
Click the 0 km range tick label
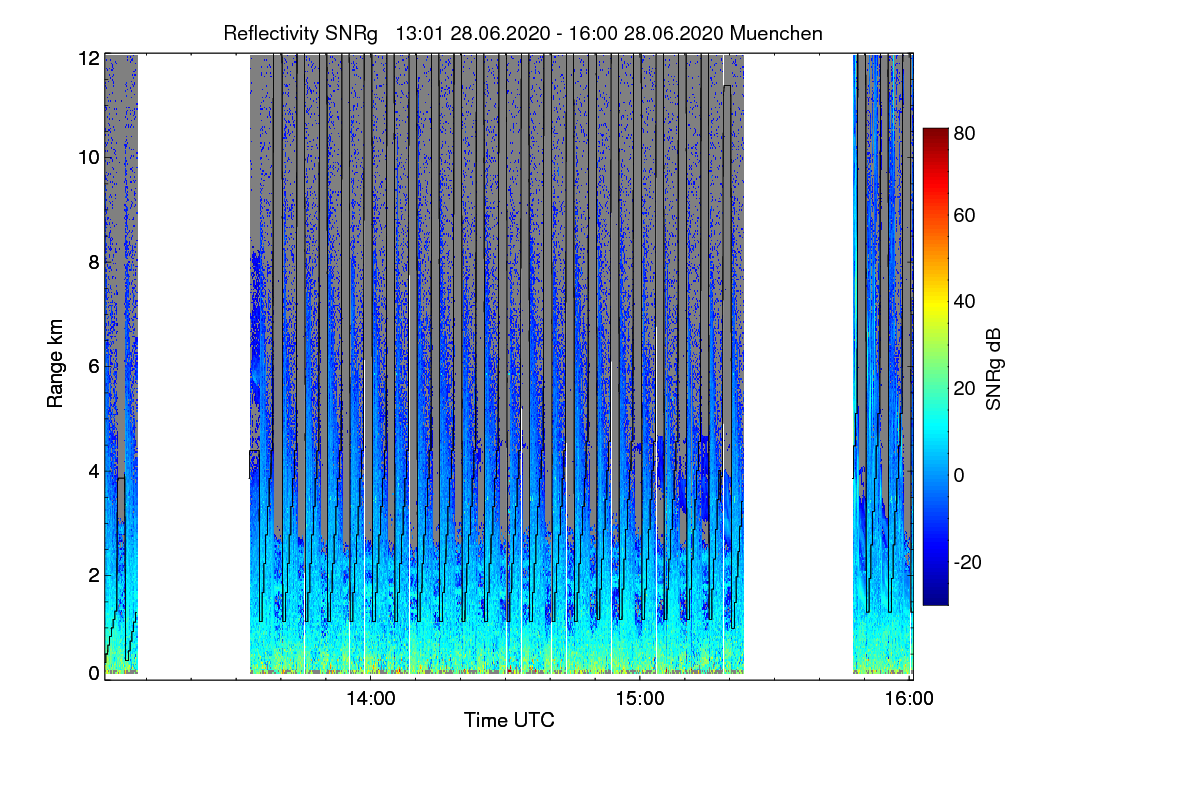pyautogui.click(x=94, y=673)
